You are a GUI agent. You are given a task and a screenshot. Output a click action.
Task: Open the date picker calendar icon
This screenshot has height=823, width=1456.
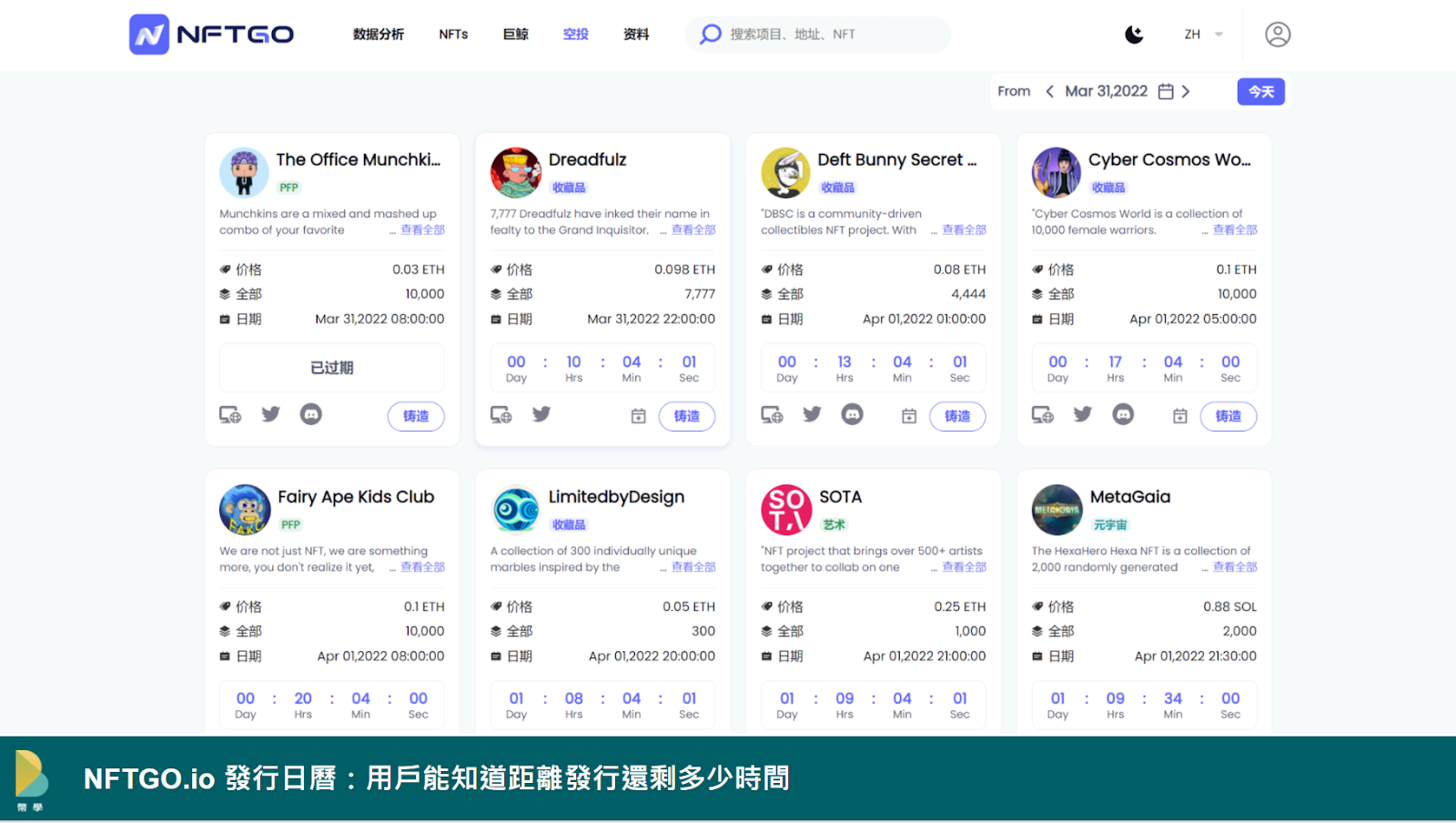click(x=1166, y=91)
